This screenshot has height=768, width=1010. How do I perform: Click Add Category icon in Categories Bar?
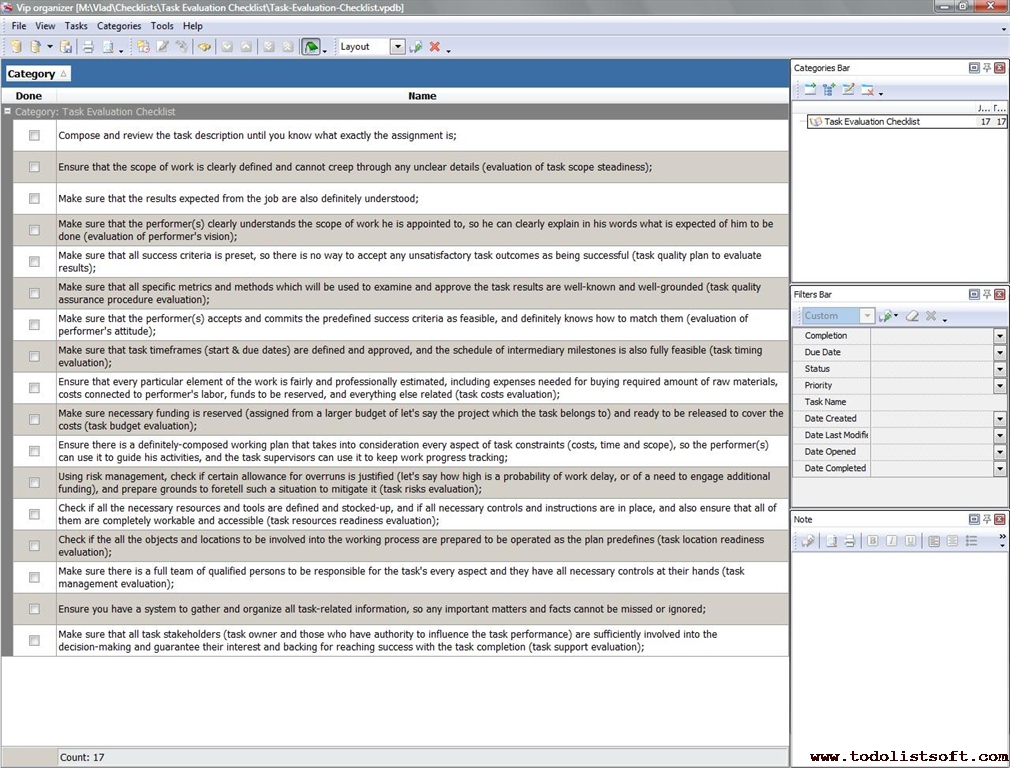809,90
